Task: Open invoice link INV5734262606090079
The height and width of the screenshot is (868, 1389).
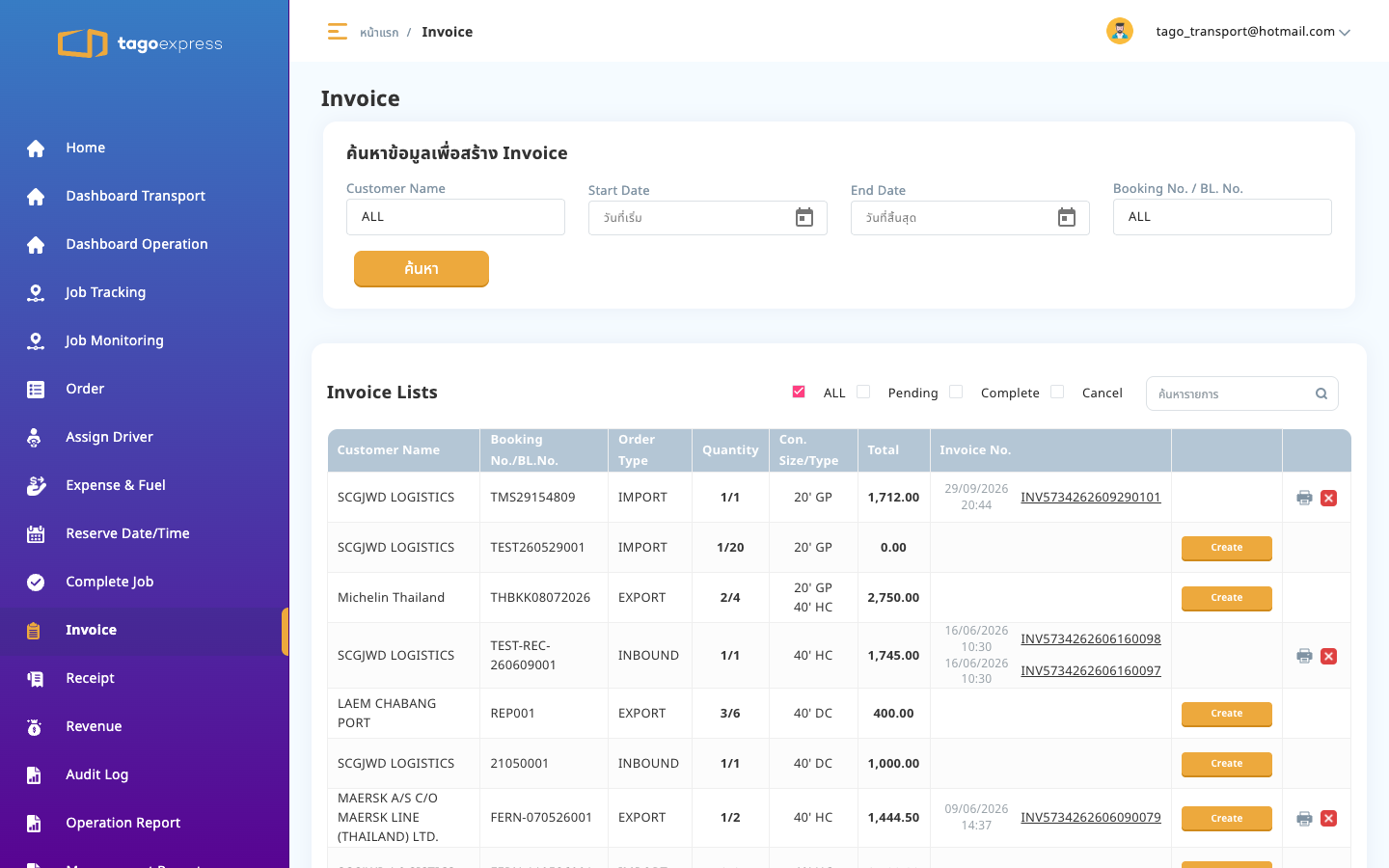Action: pos(1091,817)
